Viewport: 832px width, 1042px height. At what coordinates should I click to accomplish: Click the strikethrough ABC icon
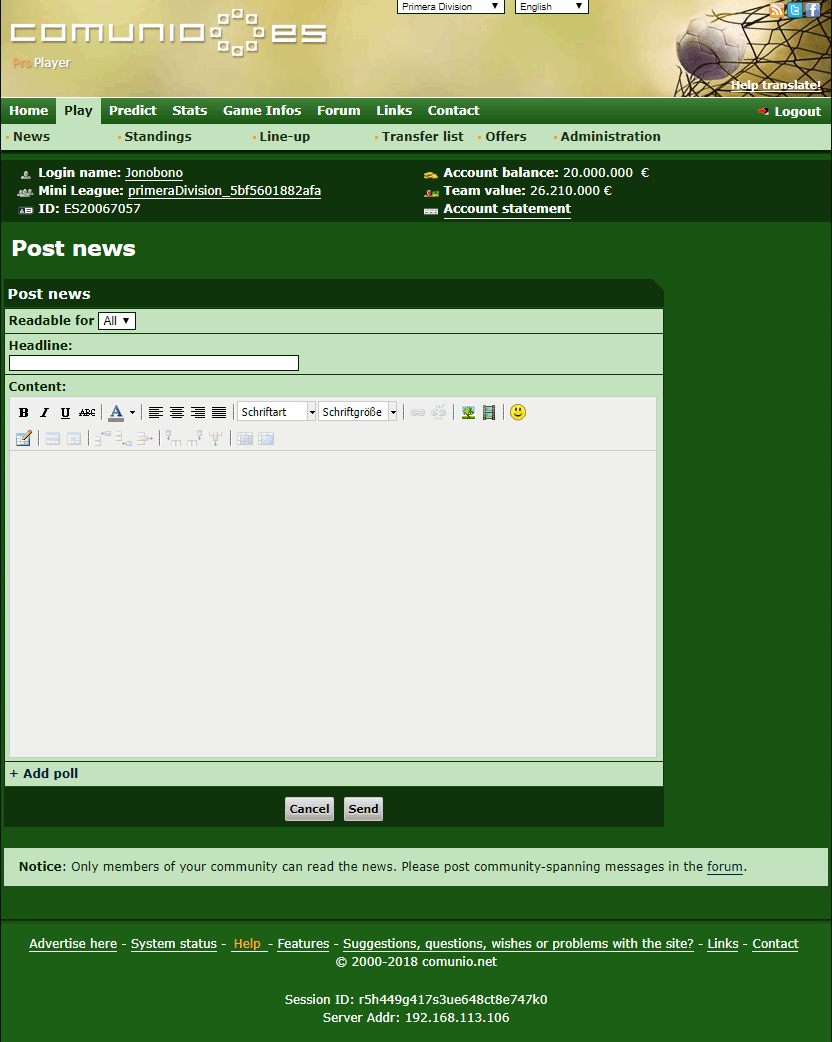pyautogui.click(x=87, y=413)
